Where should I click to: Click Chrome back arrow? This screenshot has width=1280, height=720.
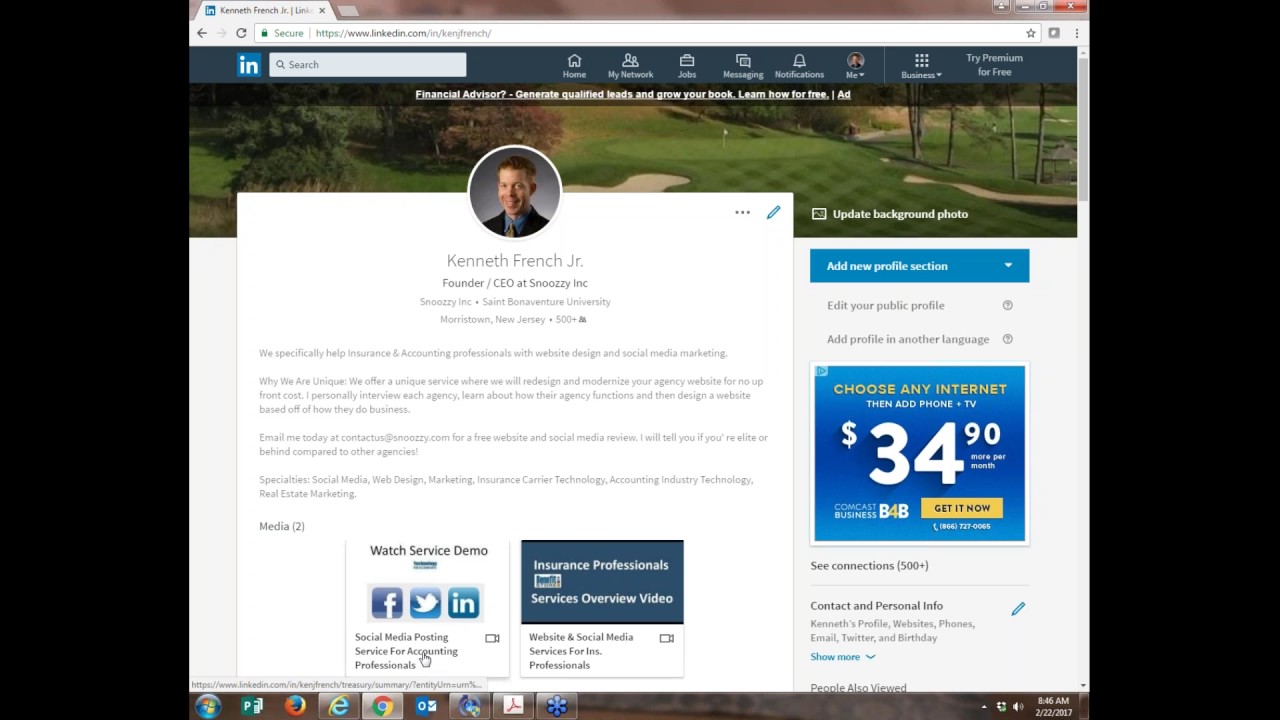pyautogui.click(x=202, y=33)
